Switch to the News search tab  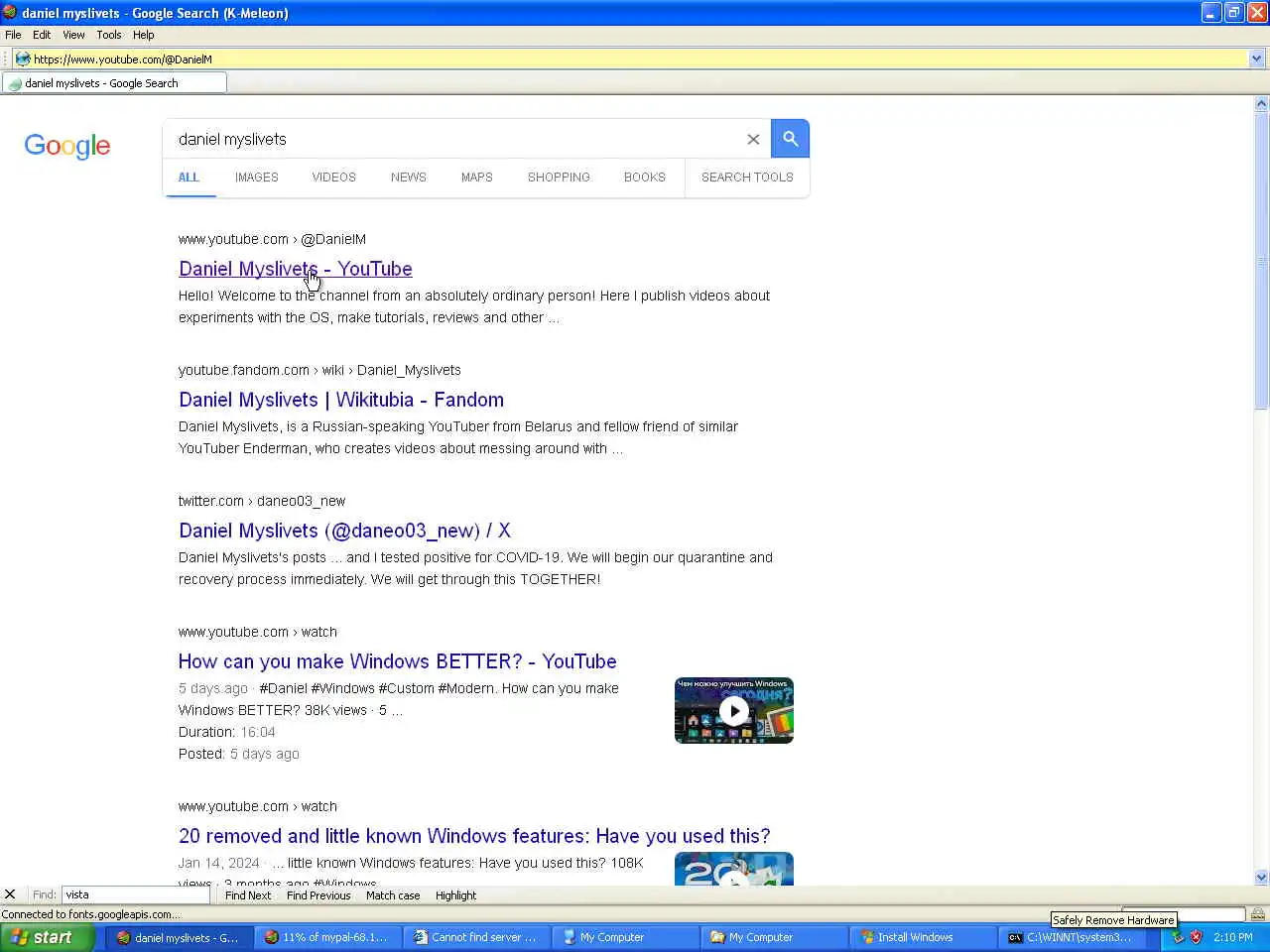point(408,178)
